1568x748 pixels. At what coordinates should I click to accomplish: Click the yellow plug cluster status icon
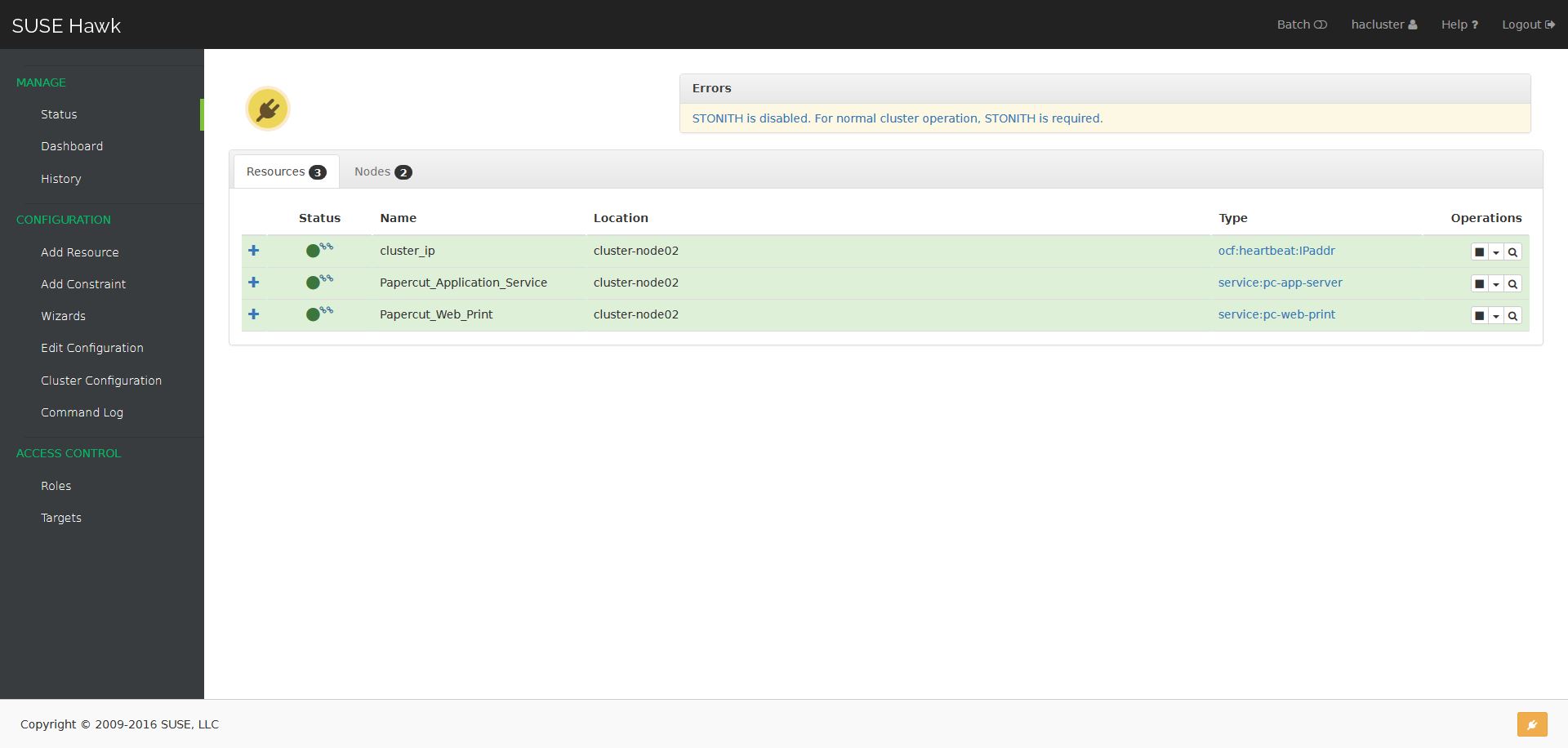[x=268, y=109]
